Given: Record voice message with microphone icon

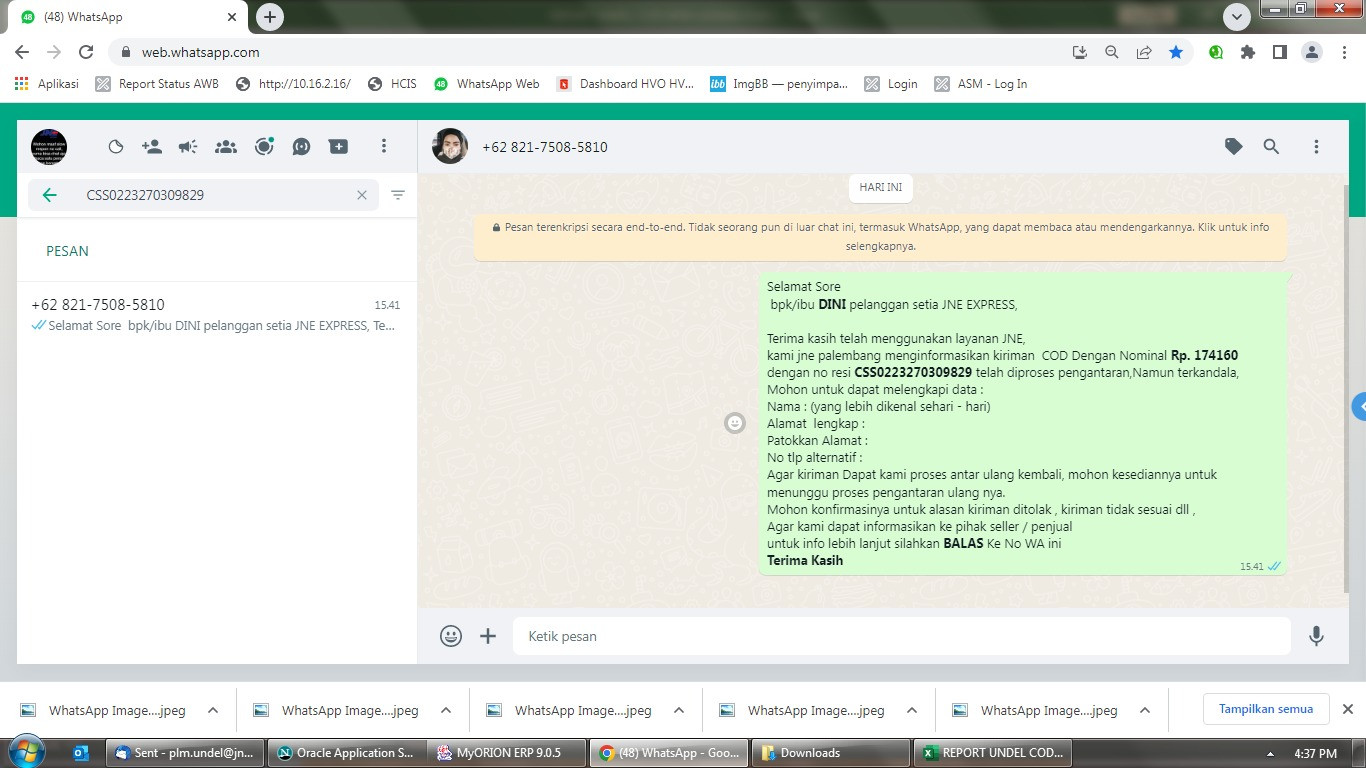Looking at the screenshot, I should (x=1316, y=636).
